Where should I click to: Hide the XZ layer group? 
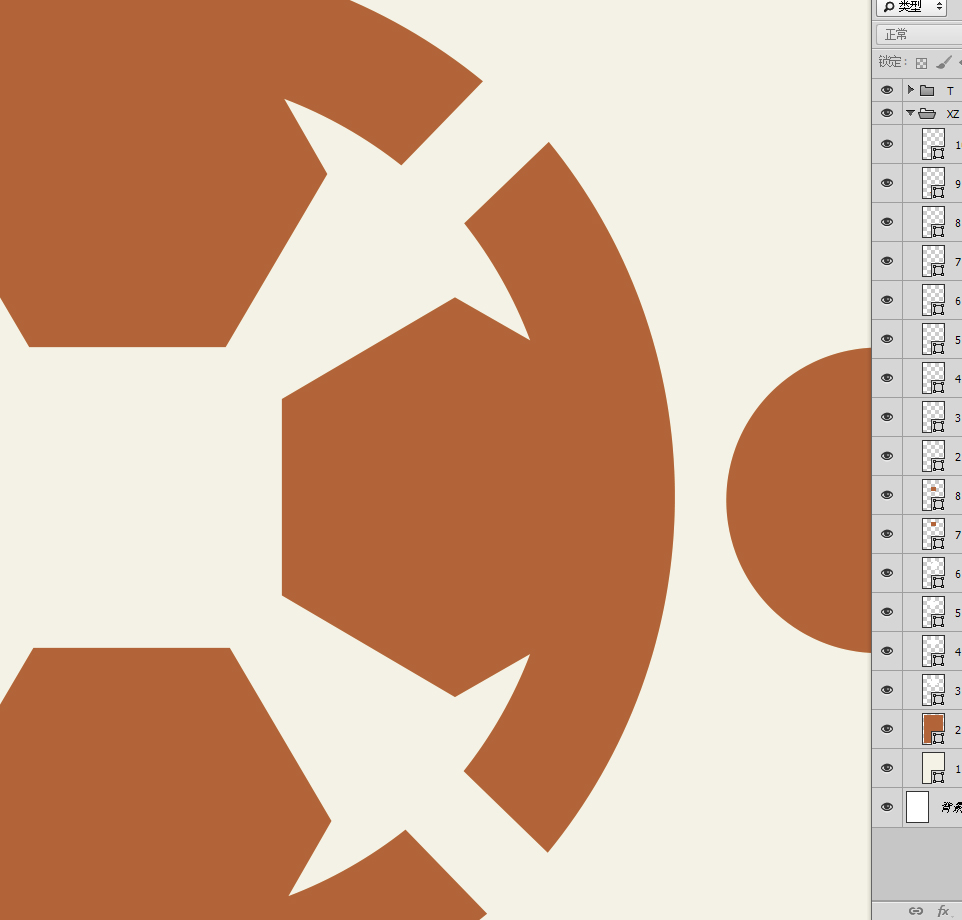(x=887, y=113)
